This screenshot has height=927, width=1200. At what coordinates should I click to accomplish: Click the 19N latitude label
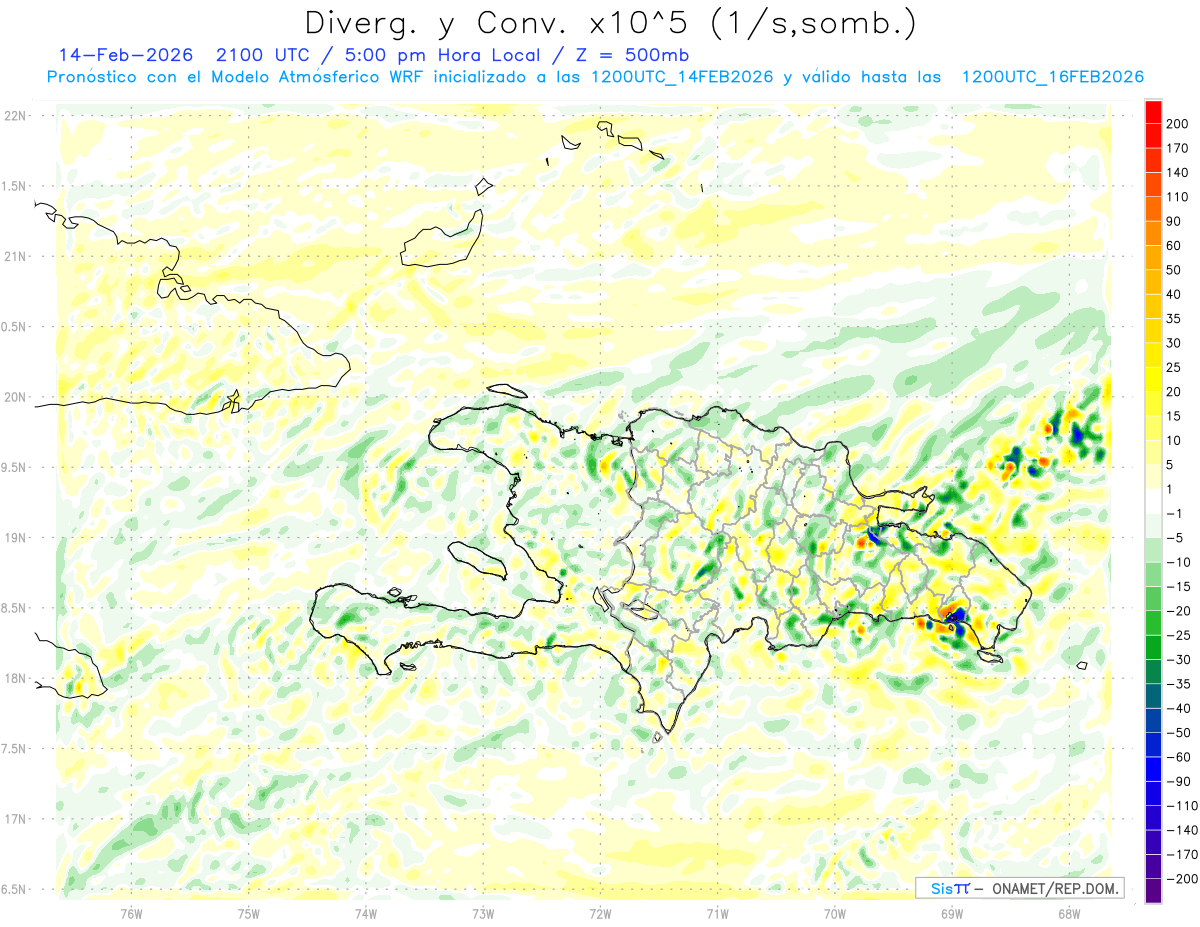(14, 537)
